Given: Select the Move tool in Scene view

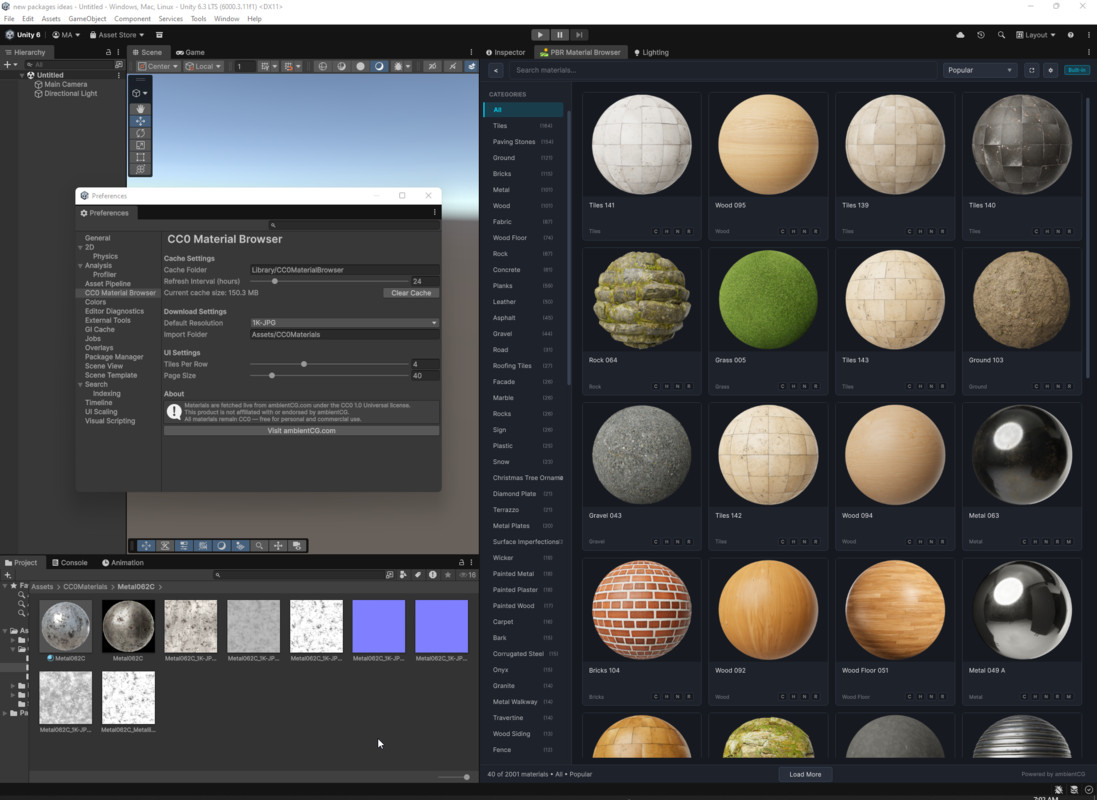Looking at the screenshot, I should coord(140,121).
